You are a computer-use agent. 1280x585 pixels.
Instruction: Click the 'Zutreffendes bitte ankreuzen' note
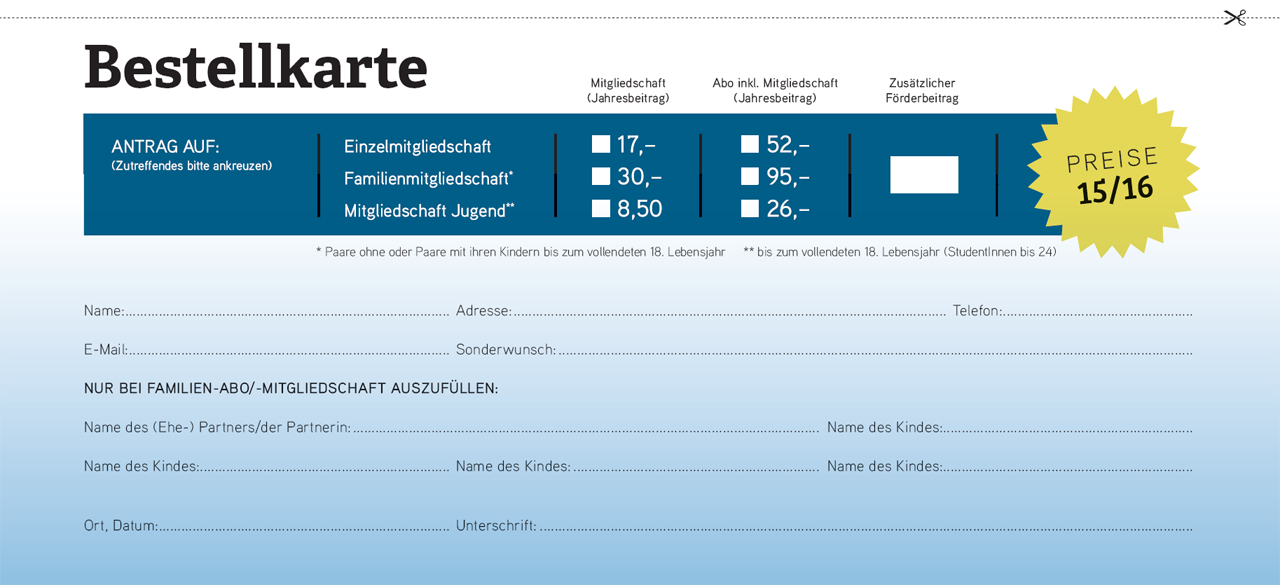coord(191,166)
